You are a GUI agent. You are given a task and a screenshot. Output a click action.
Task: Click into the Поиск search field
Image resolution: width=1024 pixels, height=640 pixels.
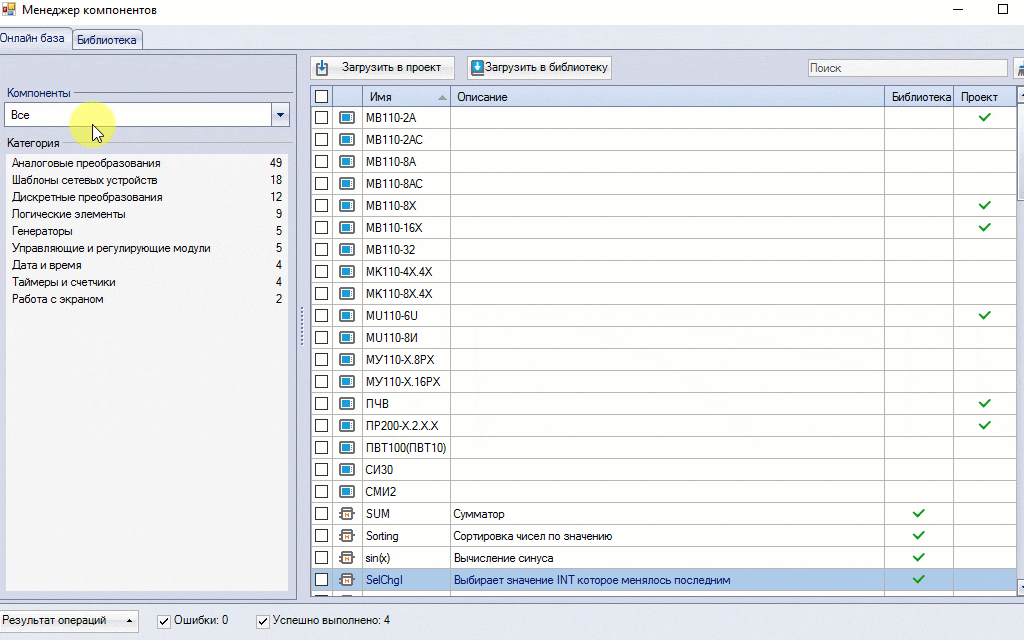(x=906, y=68)
